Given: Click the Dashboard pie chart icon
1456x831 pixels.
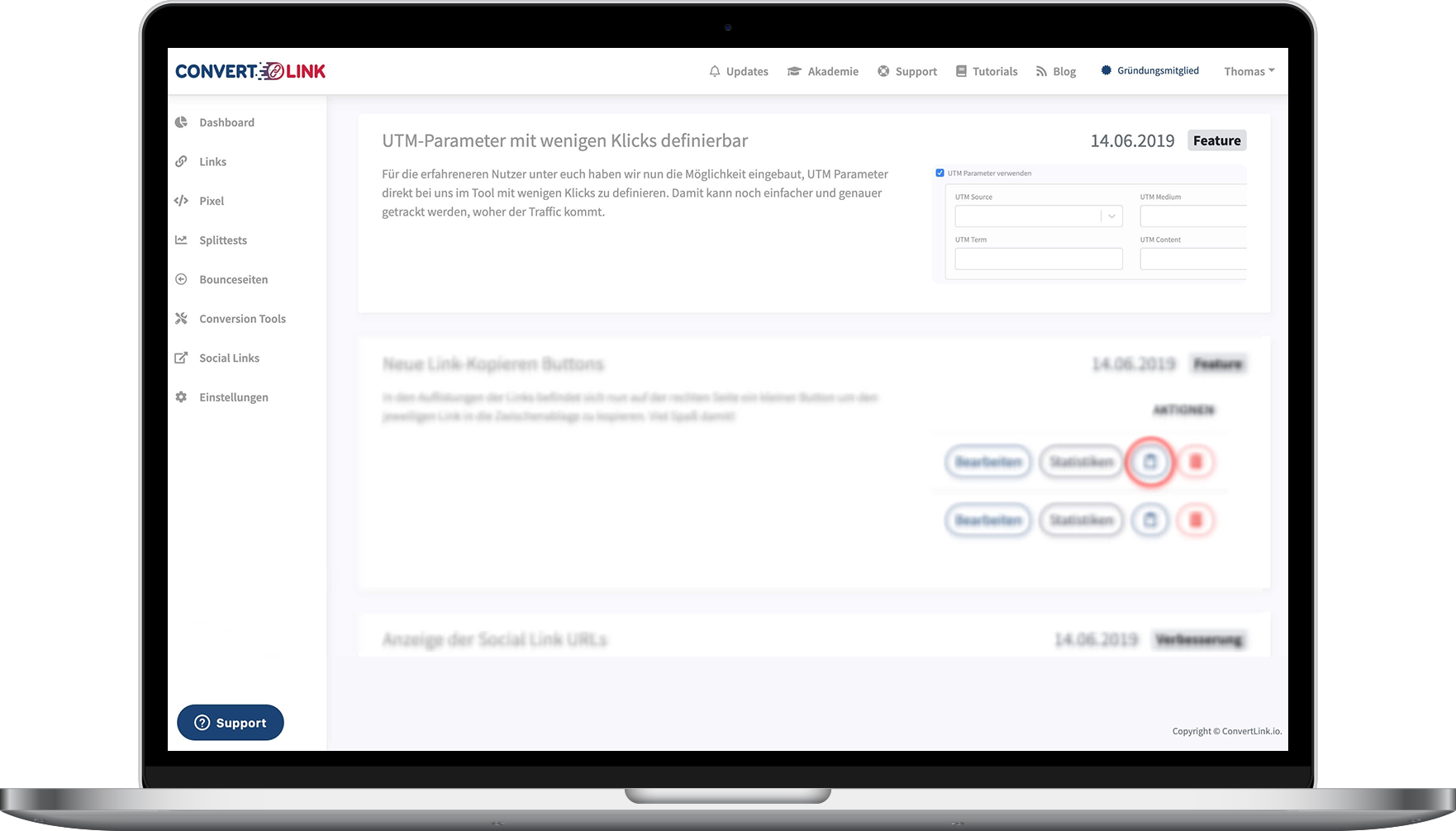Looking at the screenshot, I should click(181, 122).
